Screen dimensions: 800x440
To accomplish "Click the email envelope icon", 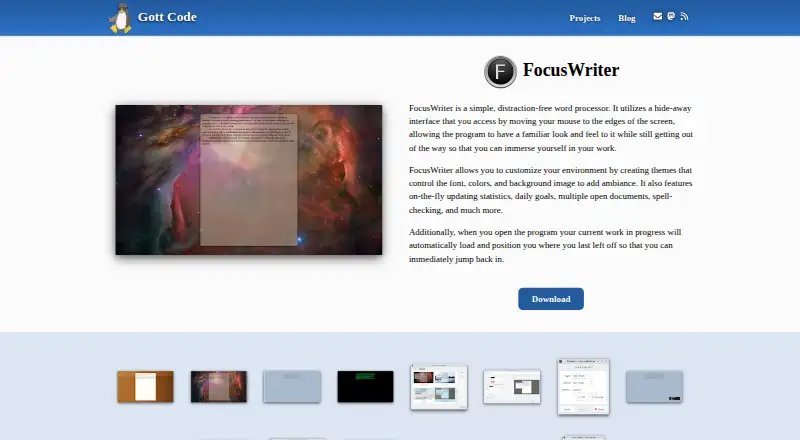I will point(658,16).
